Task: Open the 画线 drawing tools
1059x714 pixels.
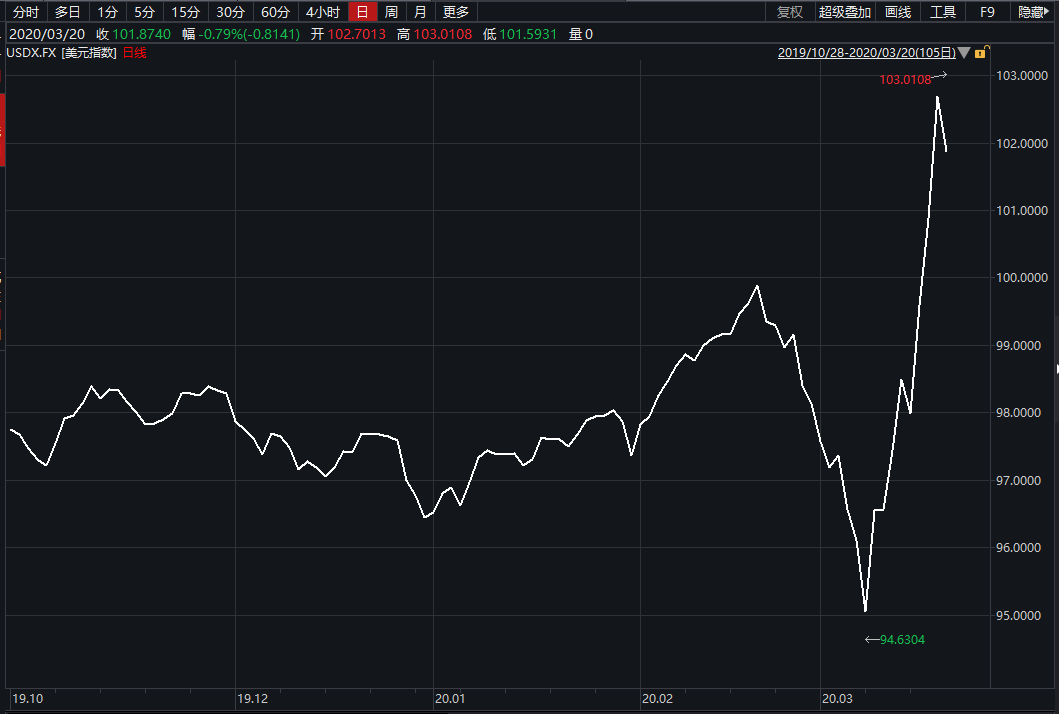Action: (898, 12)
